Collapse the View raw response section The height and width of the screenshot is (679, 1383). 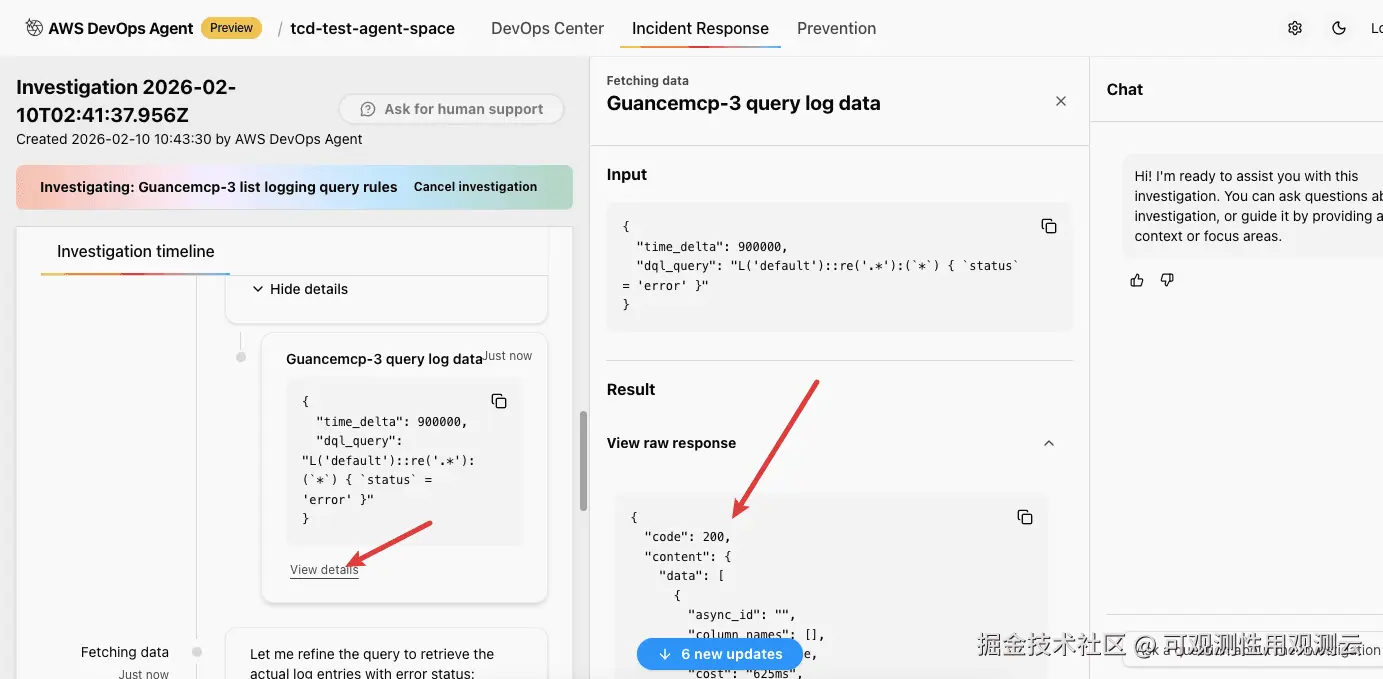point(1049,443)
